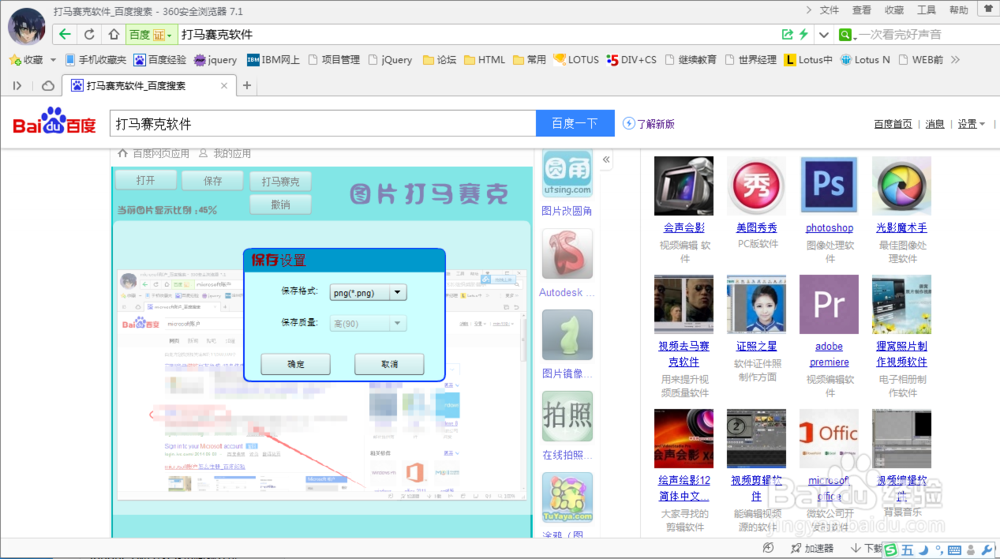Click the 撤销 undo button
1000x559 pixels.
coord(281,205)
